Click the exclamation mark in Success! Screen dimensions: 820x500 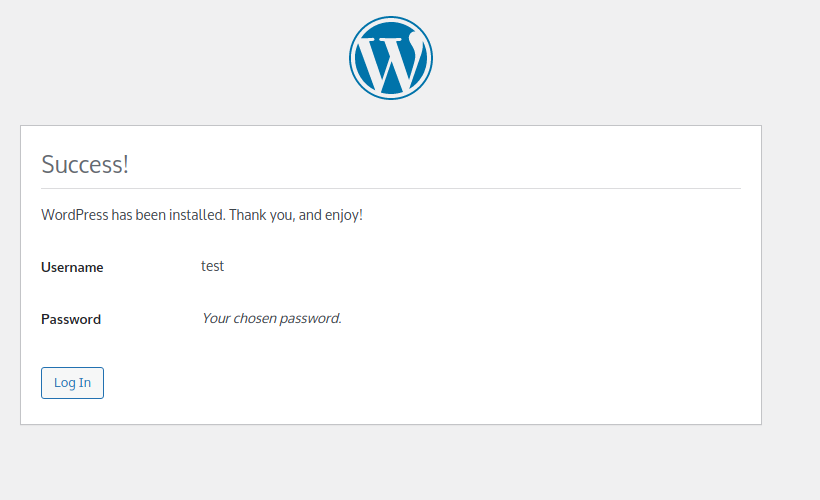pyautogui.click(x=126, y=164)
